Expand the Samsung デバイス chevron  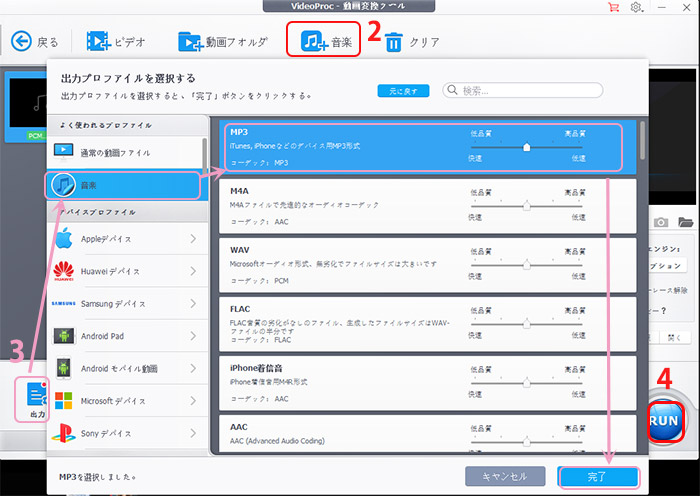[193, 304]
